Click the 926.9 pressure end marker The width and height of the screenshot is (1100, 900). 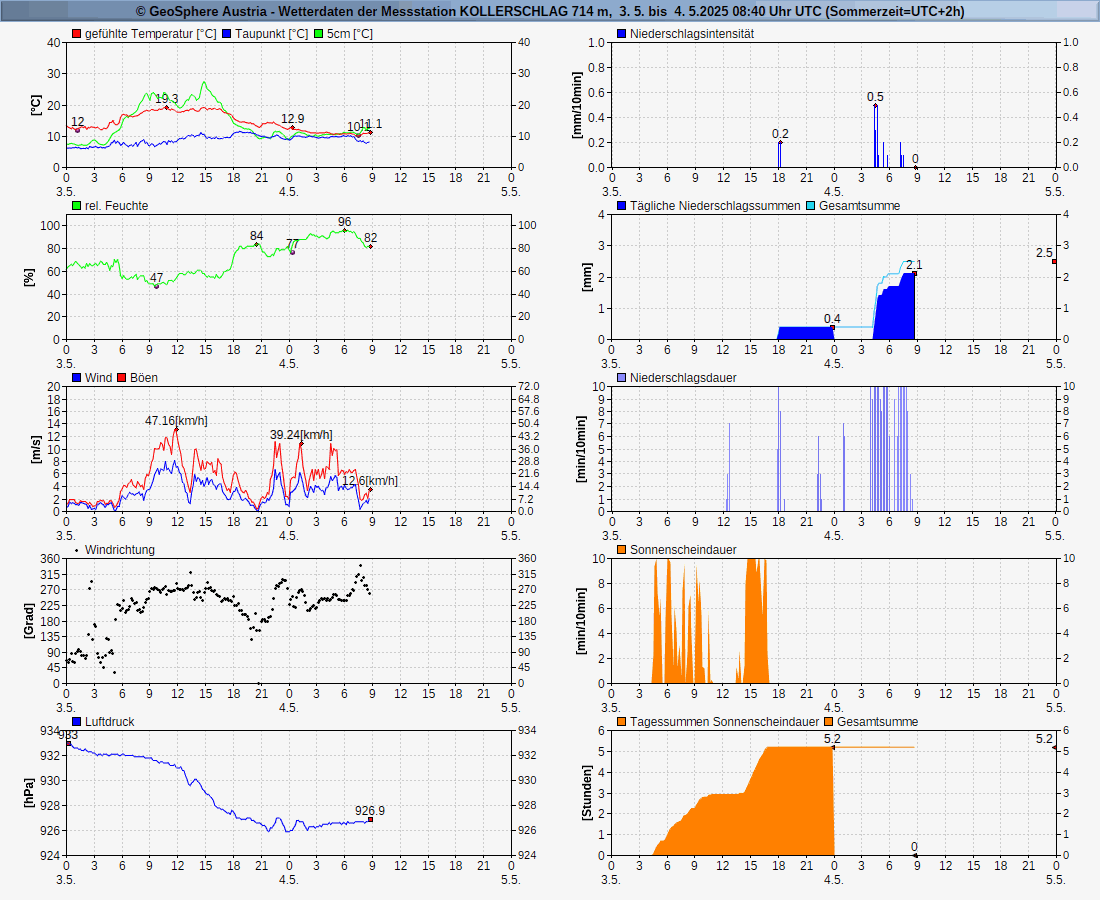coord(370,819)
